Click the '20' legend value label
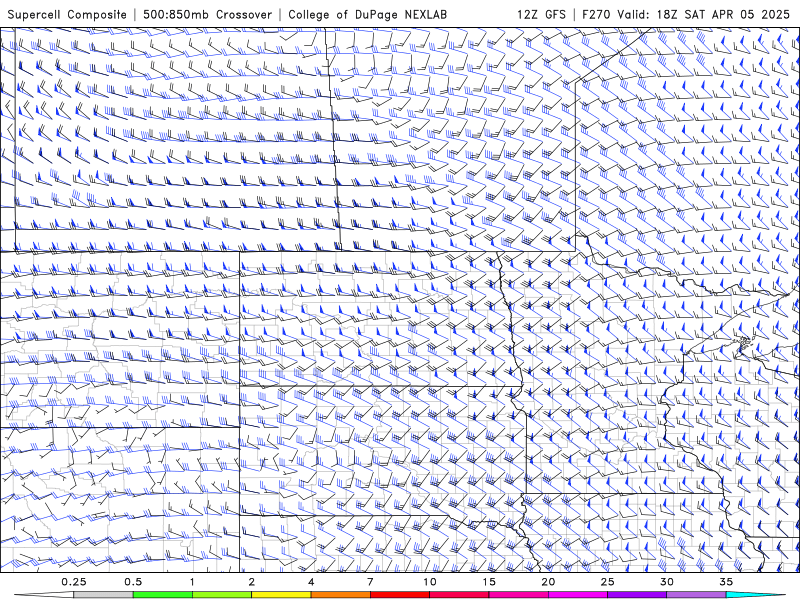 [548, 582]
